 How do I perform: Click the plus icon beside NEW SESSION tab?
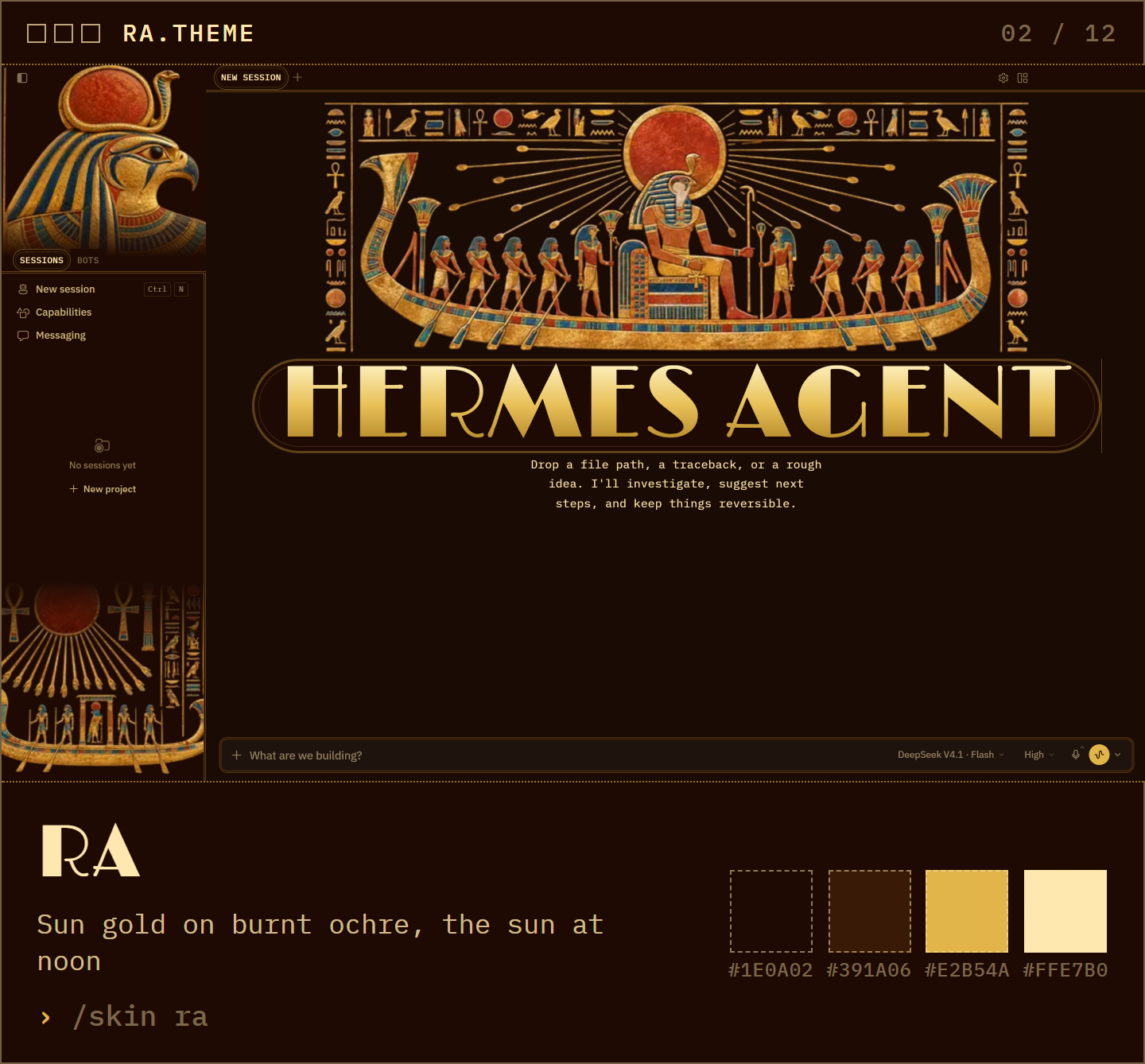pos(297,77)
